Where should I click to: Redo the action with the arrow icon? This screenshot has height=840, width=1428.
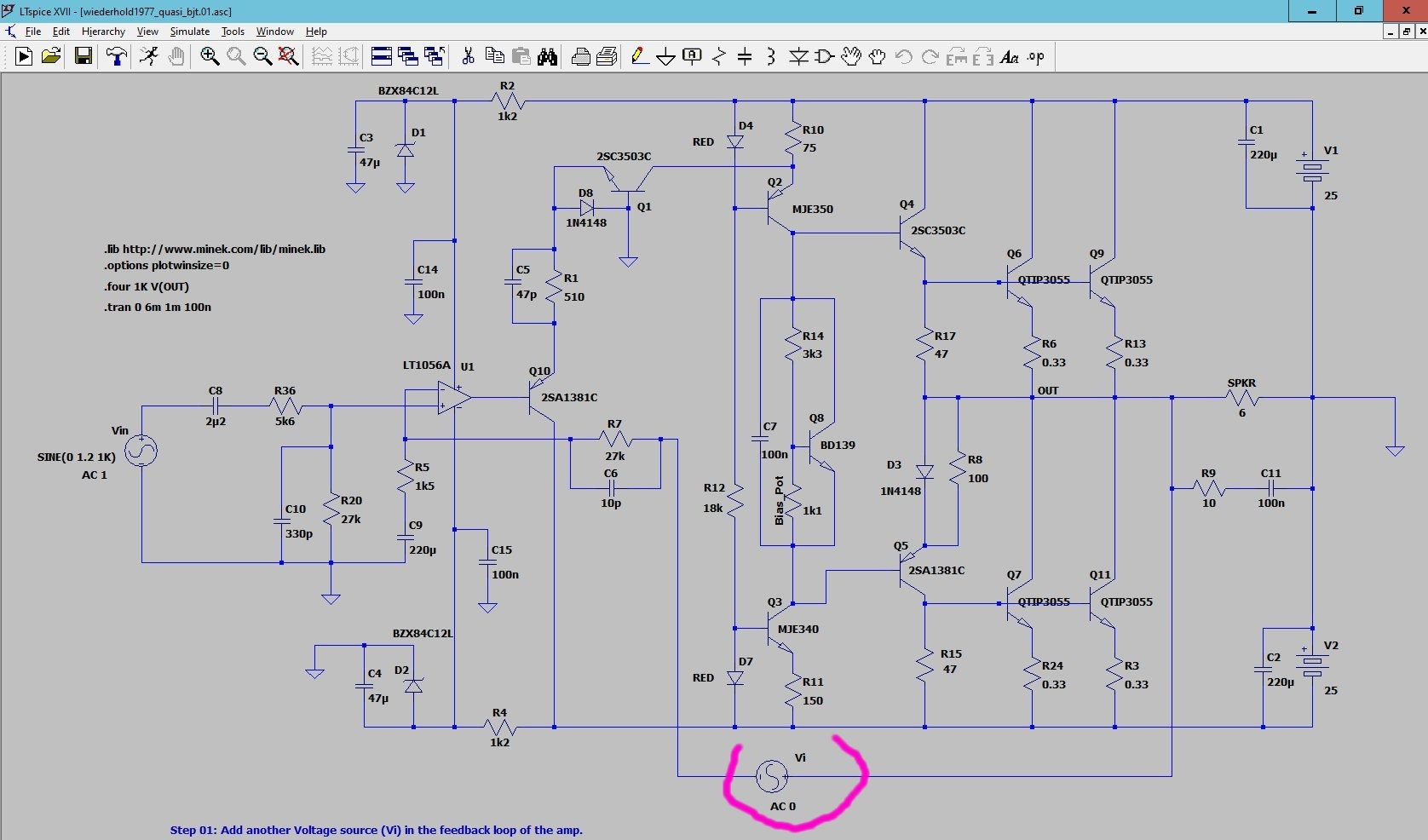tap(930, 56)
